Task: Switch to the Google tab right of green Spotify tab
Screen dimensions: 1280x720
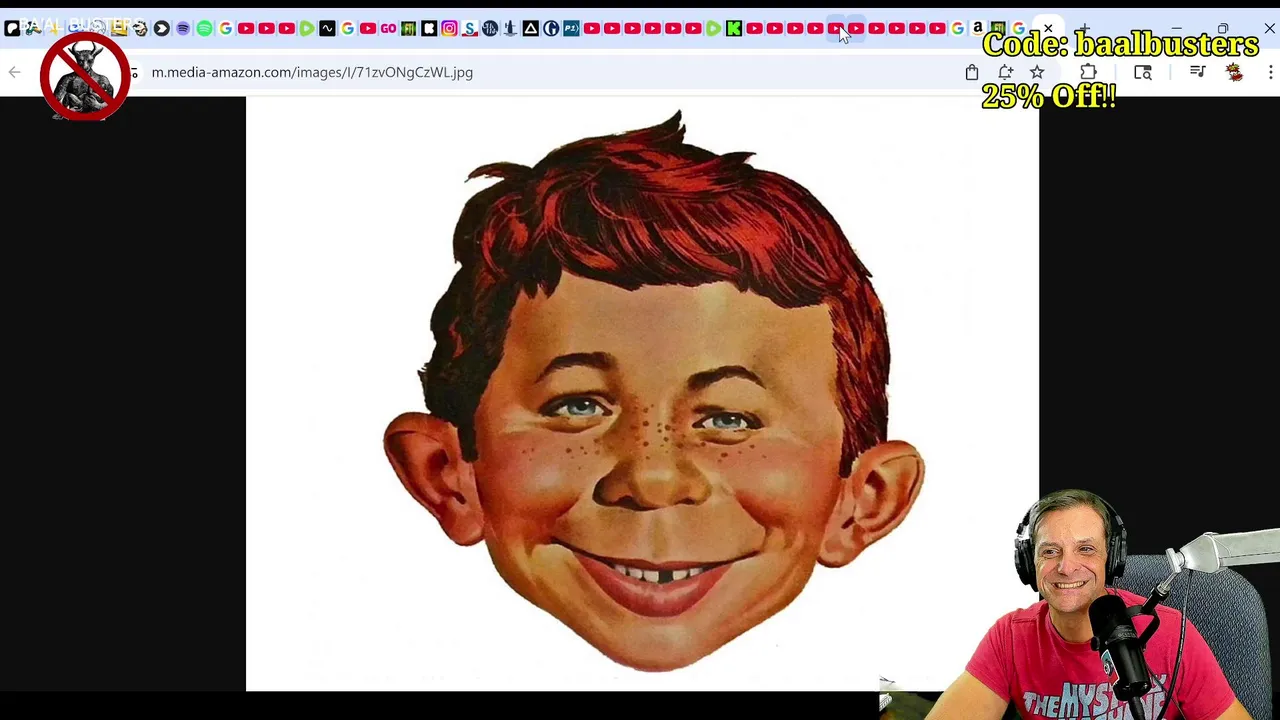Action: 225,28
